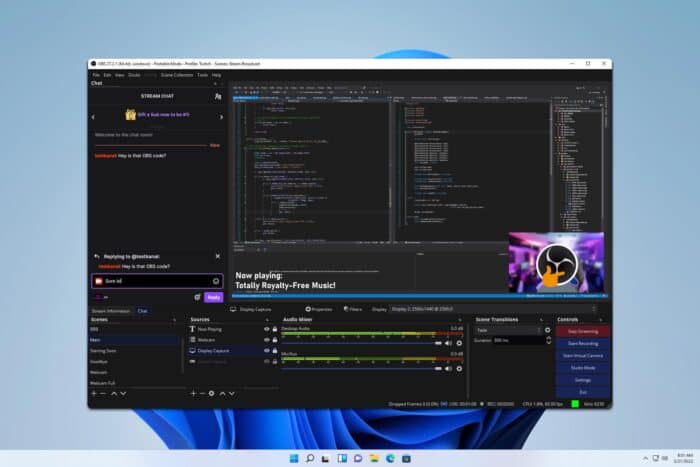The image size is (700, 467).
Task: Click the Start Recording button
Action: (583, 343)
